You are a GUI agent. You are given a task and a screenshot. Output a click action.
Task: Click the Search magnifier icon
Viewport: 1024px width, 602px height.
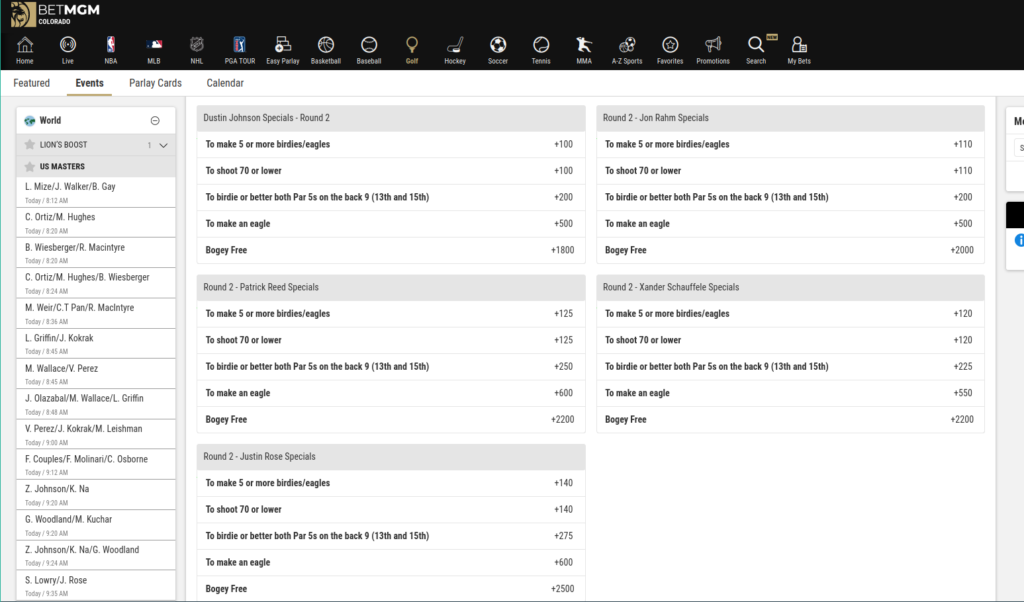[x=756, y=45]
